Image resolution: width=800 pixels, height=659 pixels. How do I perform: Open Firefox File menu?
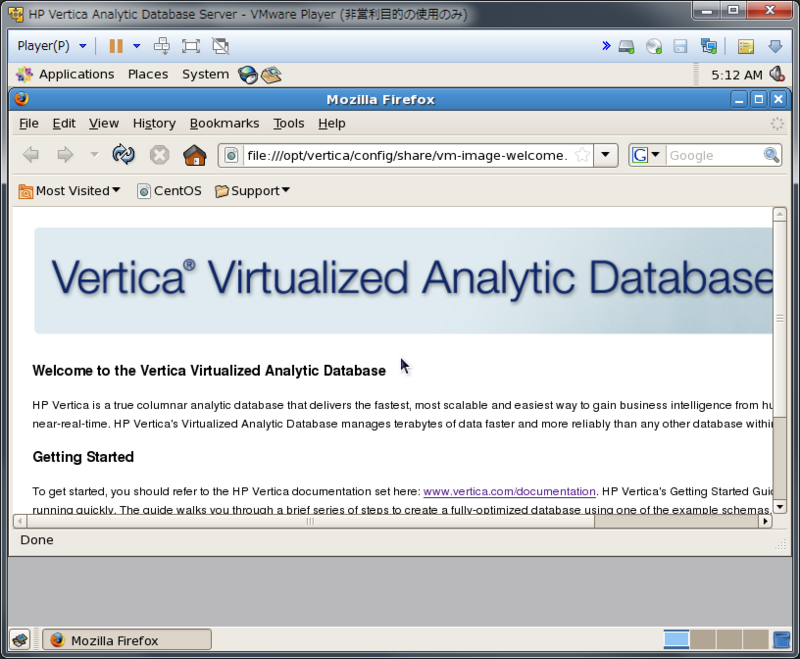coord(29,123)
